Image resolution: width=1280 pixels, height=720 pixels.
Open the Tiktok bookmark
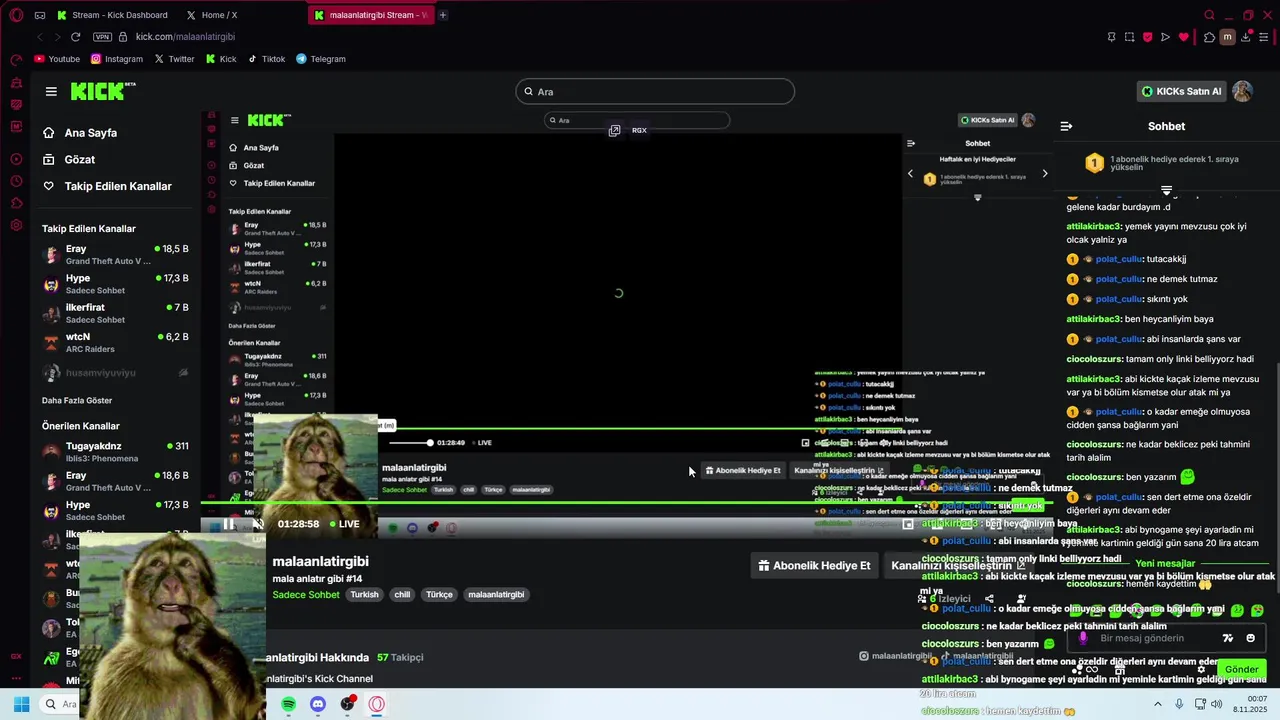[x=267, y=59]
